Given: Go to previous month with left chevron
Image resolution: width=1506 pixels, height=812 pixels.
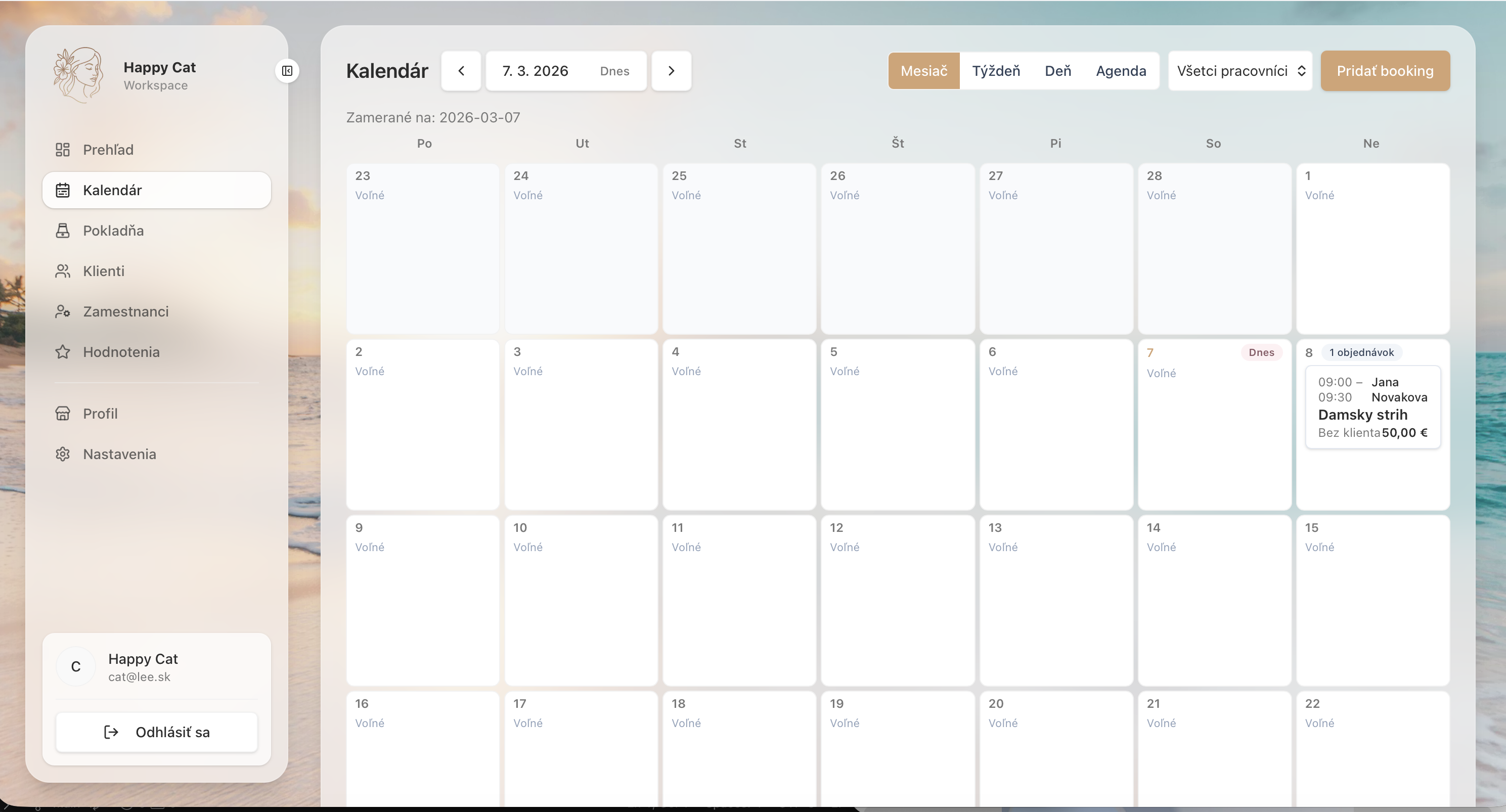Looking at the screenshot, I should coord(461,71).
